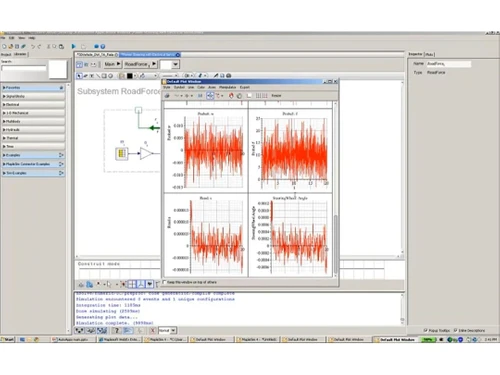Select the line drawing tool
The width and height of the screenshot is (500, 375).
(98, 76)
